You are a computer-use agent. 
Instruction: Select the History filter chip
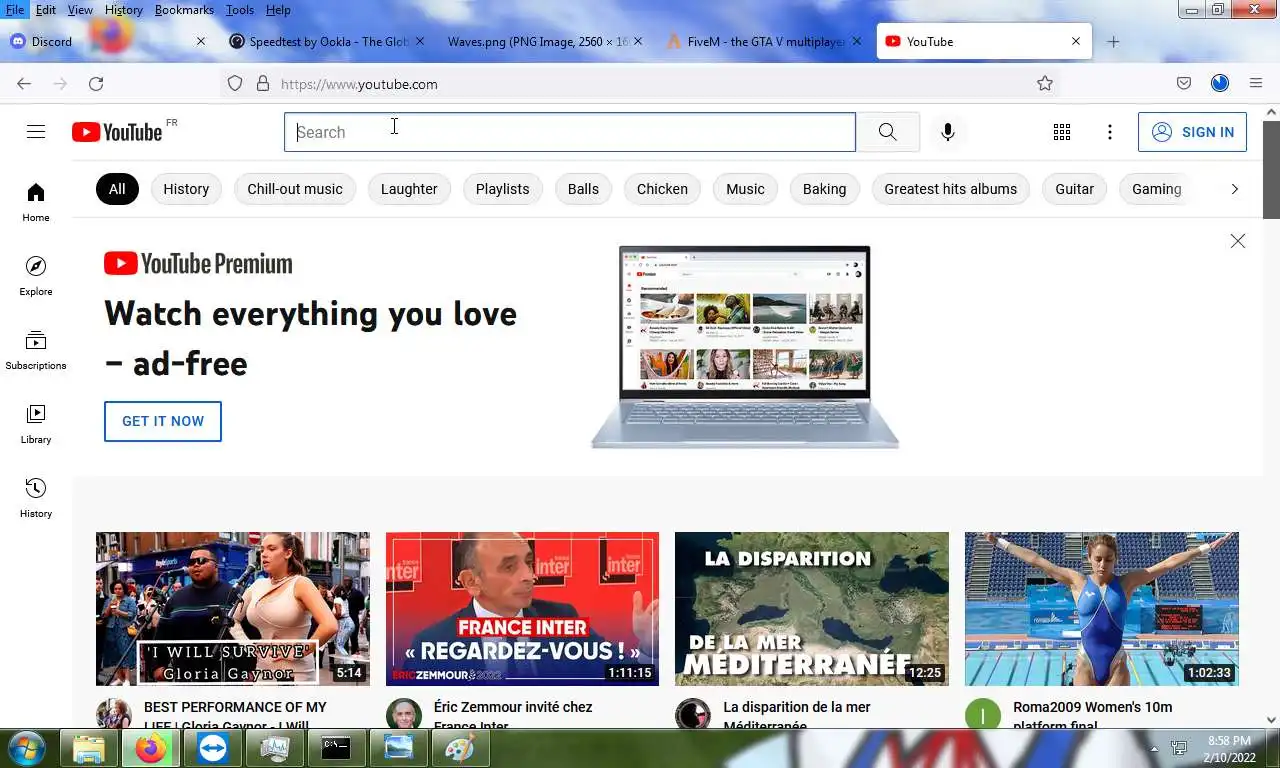tap(186, 189)
